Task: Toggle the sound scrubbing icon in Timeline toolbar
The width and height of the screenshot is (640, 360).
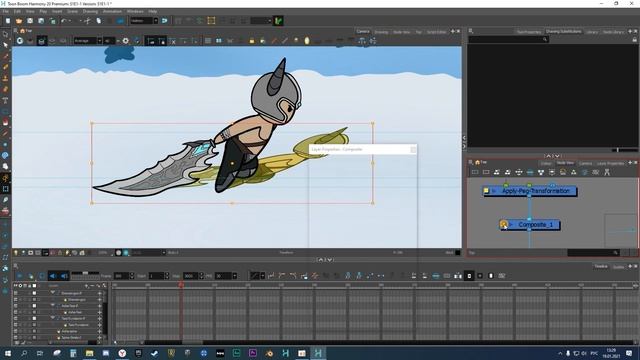Action: pos(64,276)
